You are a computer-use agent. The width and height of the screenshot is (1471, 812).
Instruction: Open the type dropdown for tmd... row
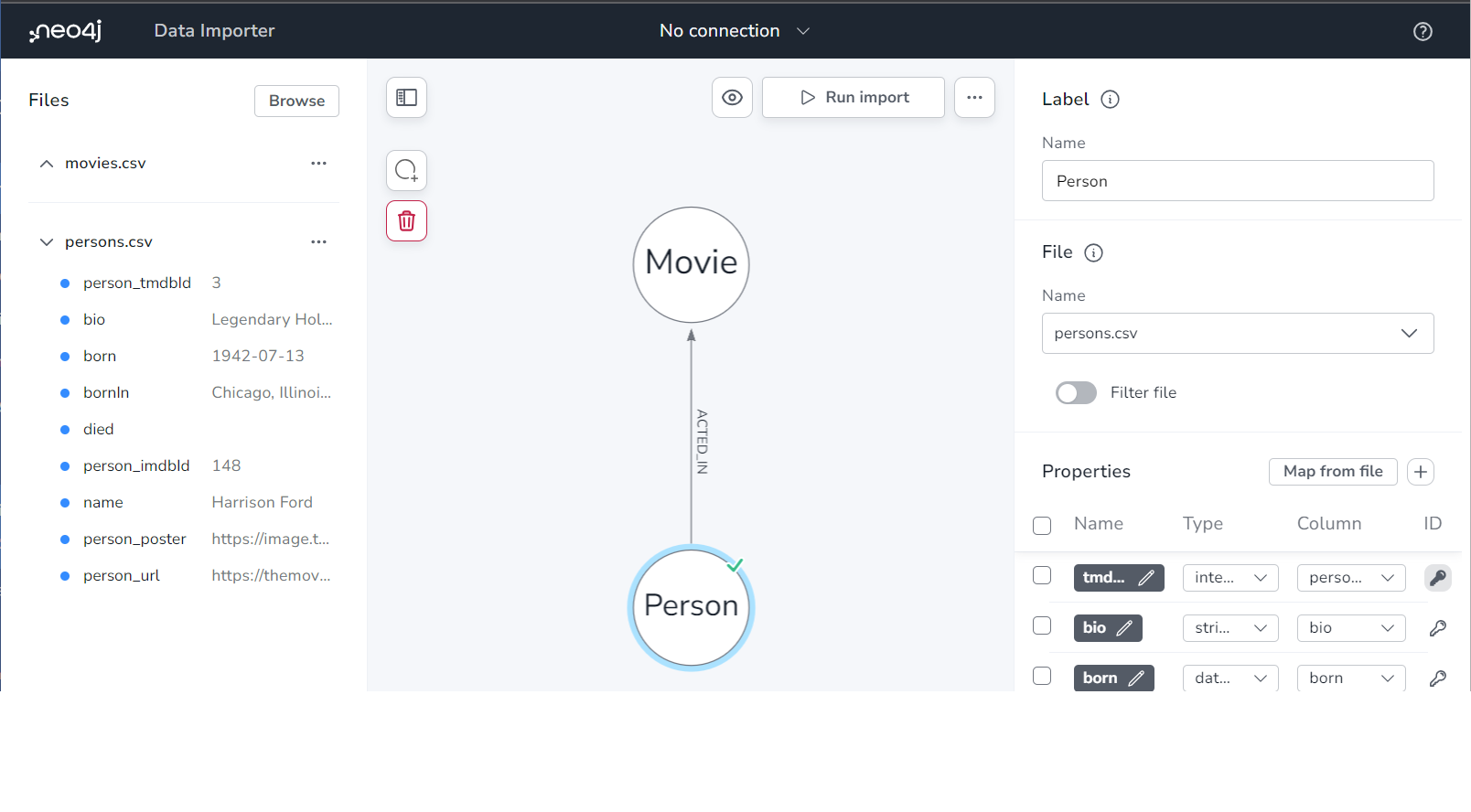click(x=1230, y=578)
